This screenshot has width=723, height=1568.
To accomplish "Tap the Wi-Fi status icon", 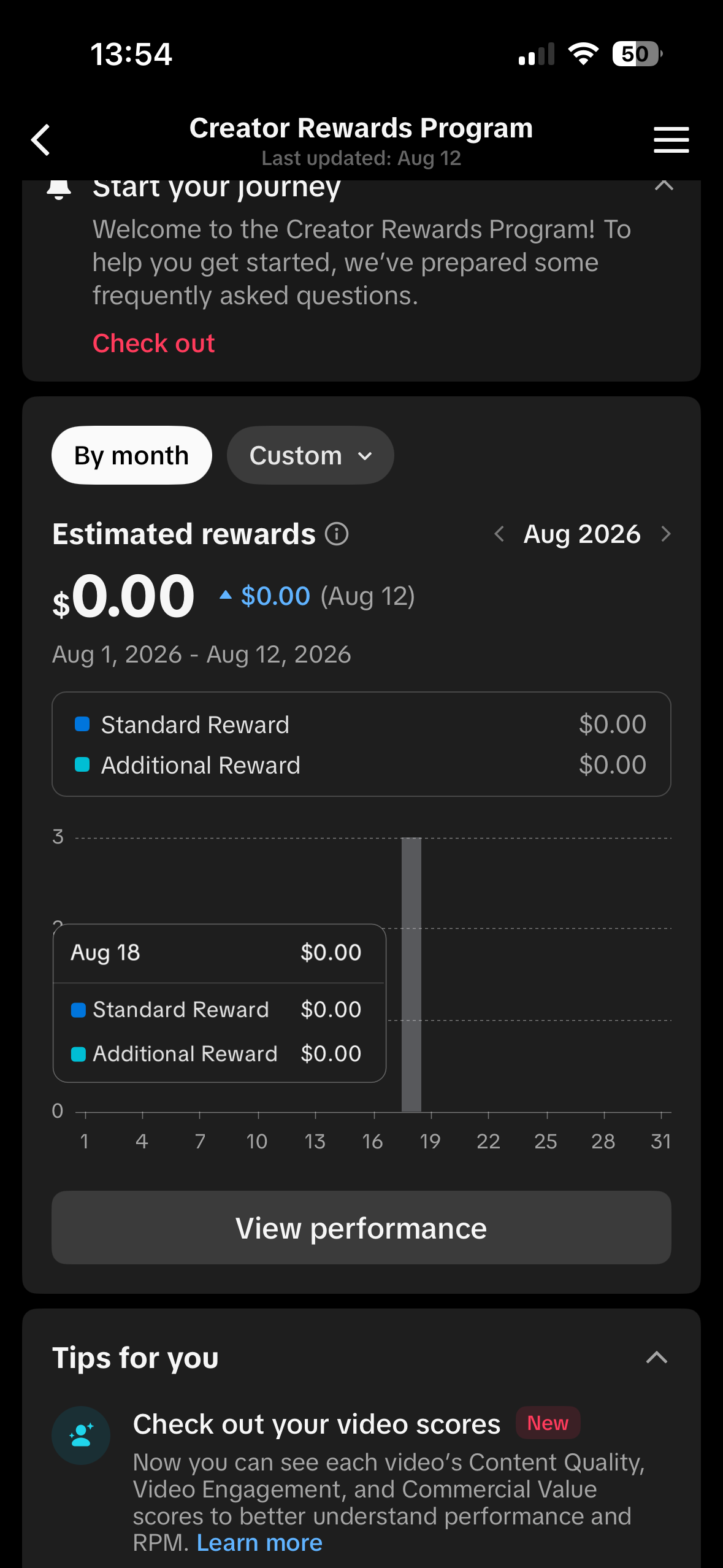I will (583, 54).
